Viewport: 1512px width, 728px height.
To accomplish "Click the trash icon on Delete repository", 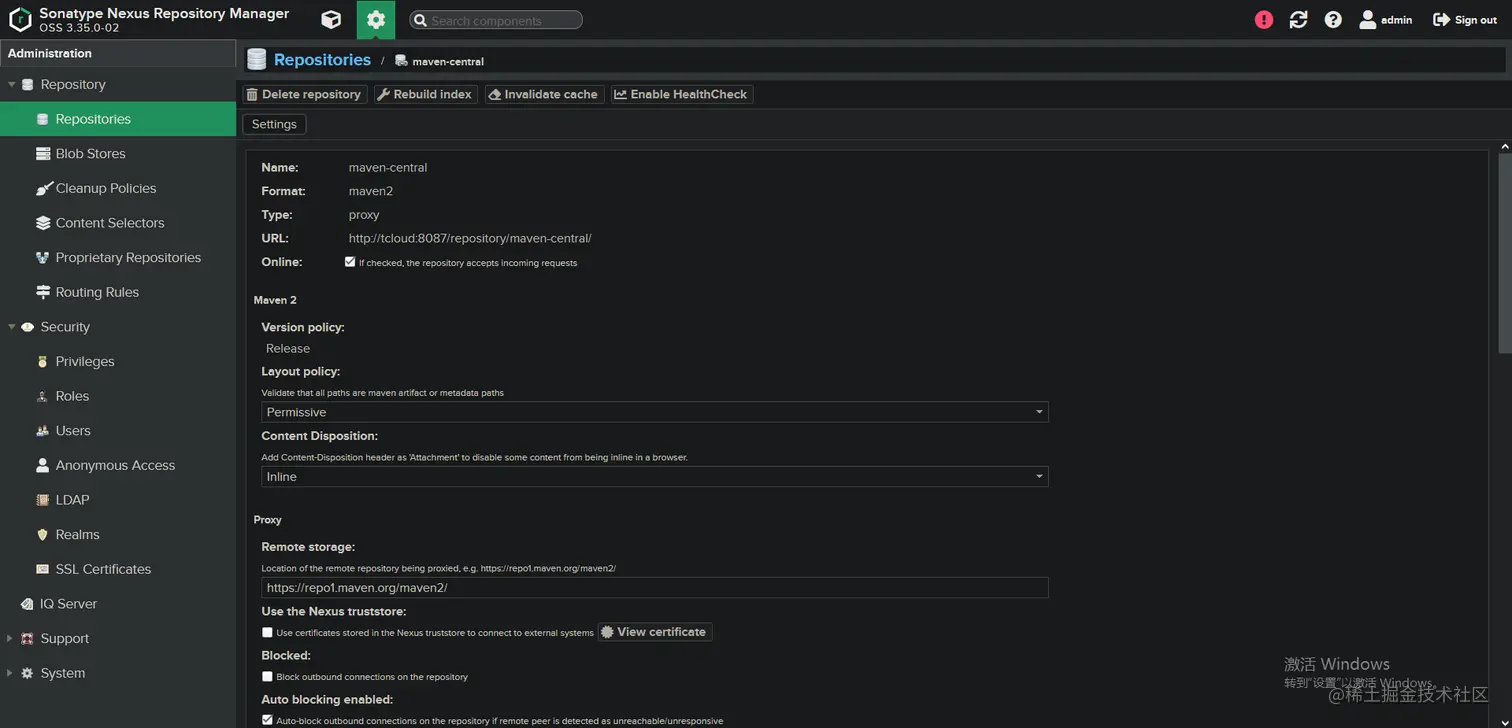I will tap(252, 94).
